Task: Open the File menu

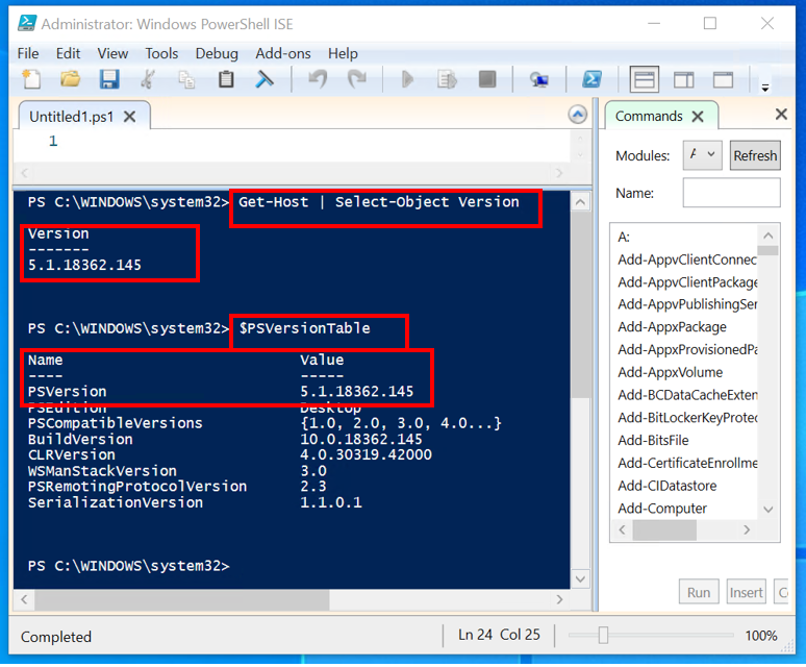Action: [28, 53]
